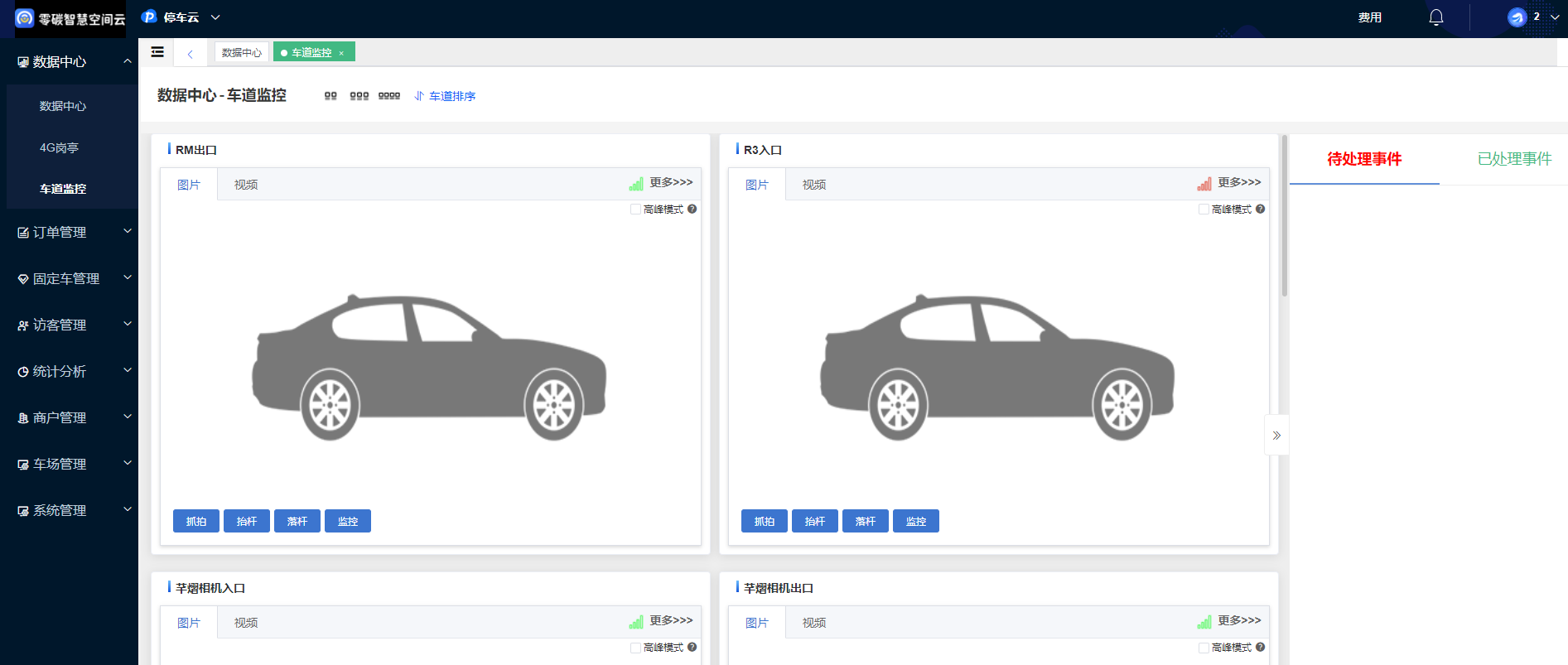Open 车道排序 lane sorting link
This screenshot has height=665, width=1568.
pos(445,96)
